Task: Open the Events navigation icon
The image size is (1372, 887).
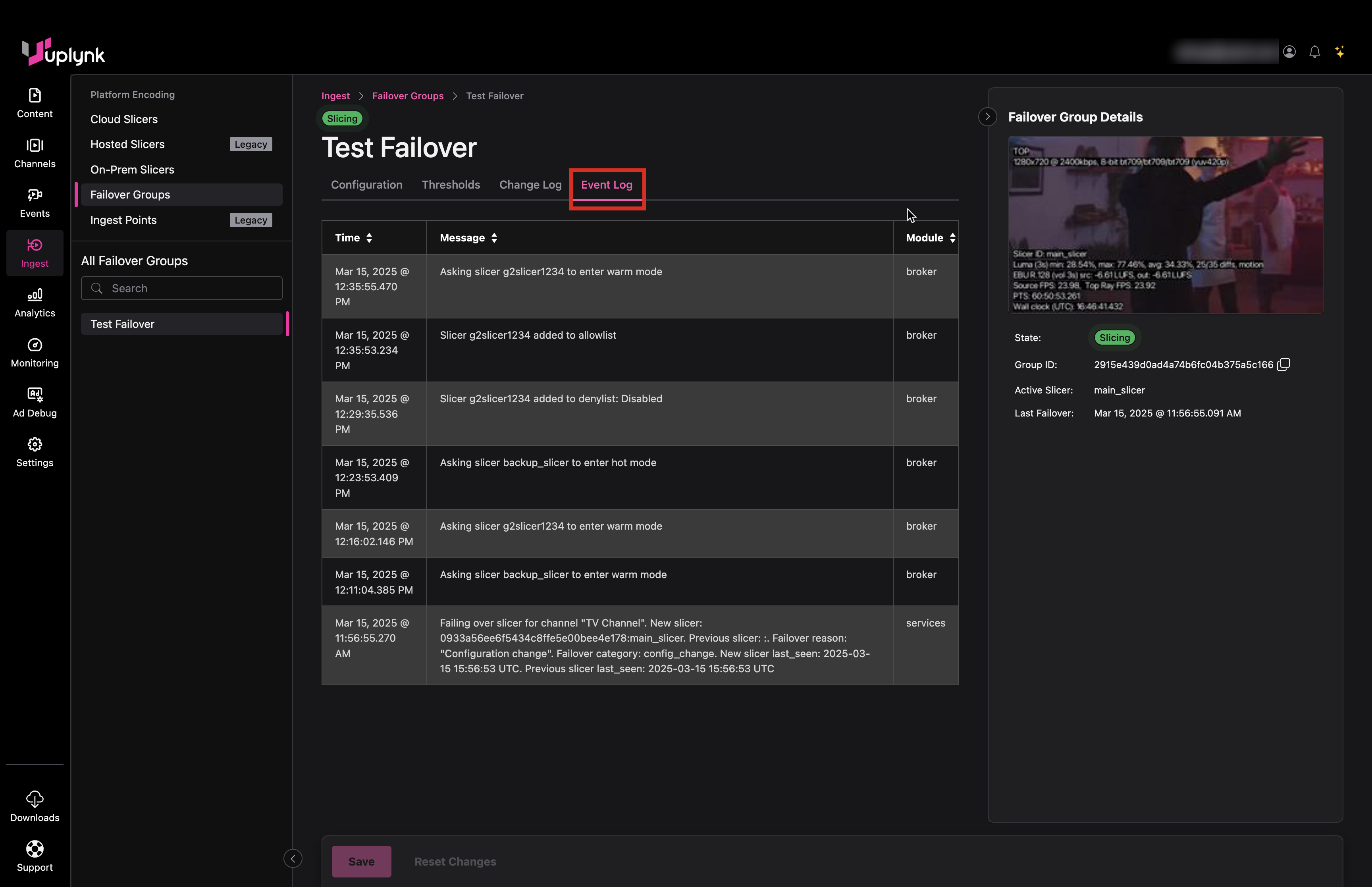Action: point(35,203)
